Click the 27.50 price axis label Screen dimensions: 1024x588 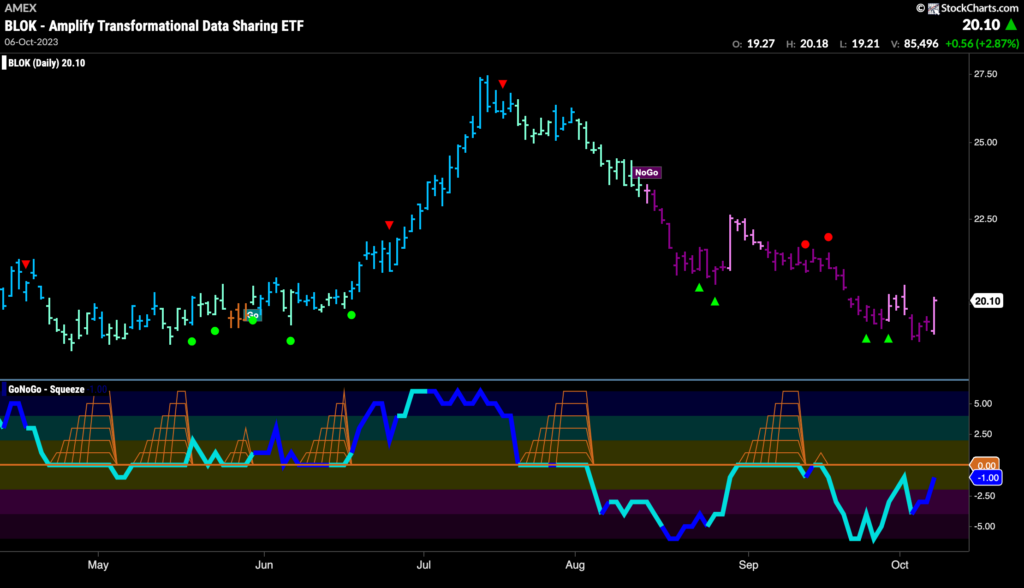pos(985,74)
